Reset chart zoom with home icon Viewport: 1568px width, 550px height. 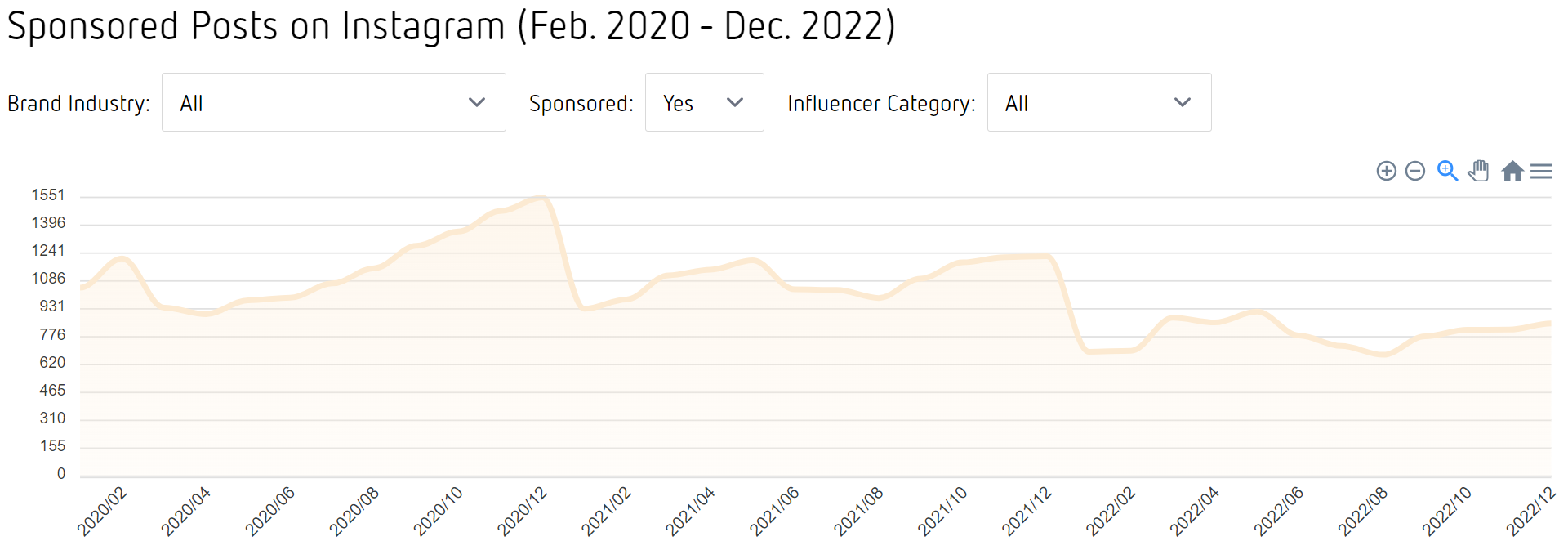(x=1512, y=171)
